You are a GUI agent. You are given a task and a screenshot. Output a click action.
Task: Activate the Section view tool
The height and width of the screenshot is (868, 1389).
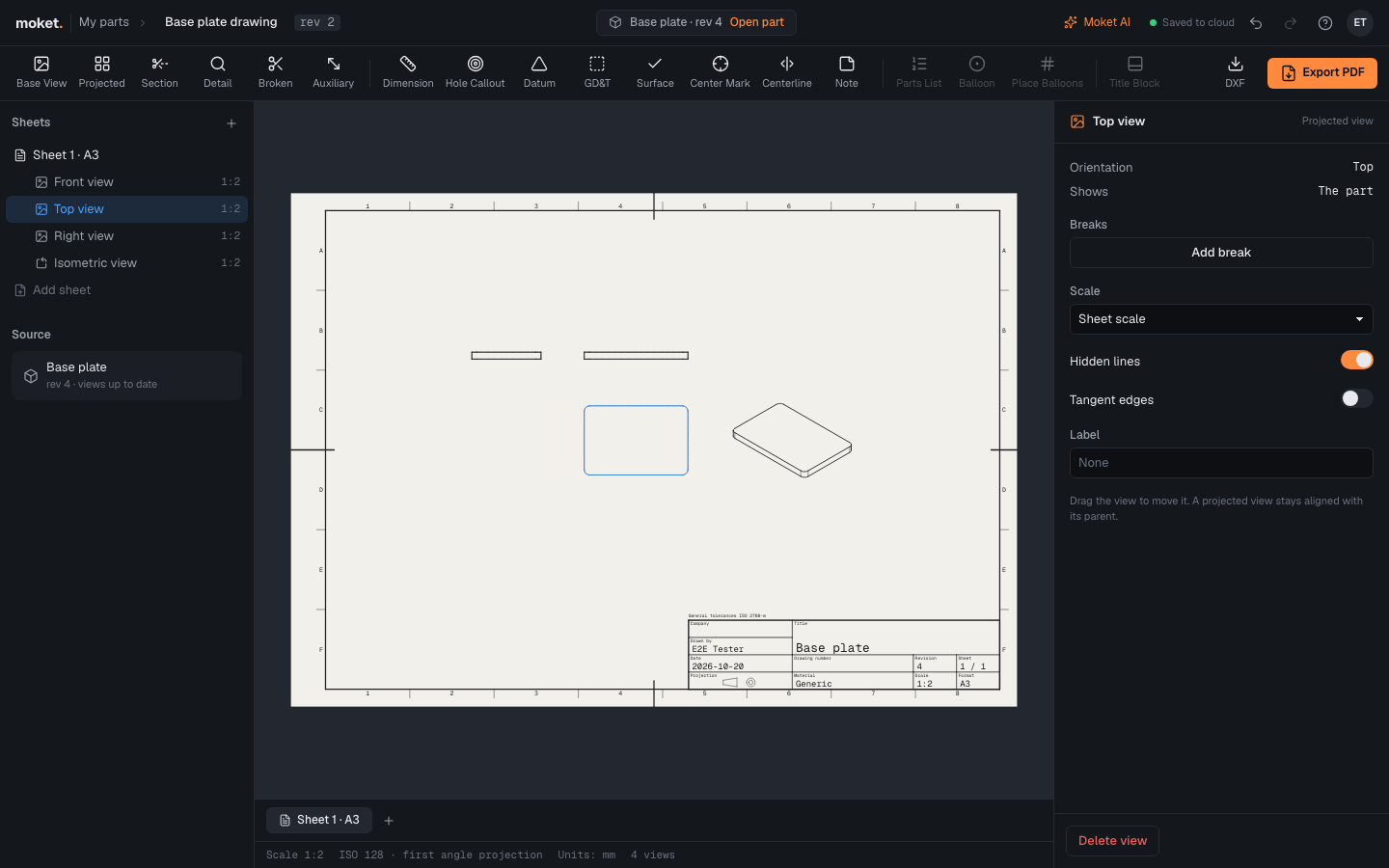[159, 72]
